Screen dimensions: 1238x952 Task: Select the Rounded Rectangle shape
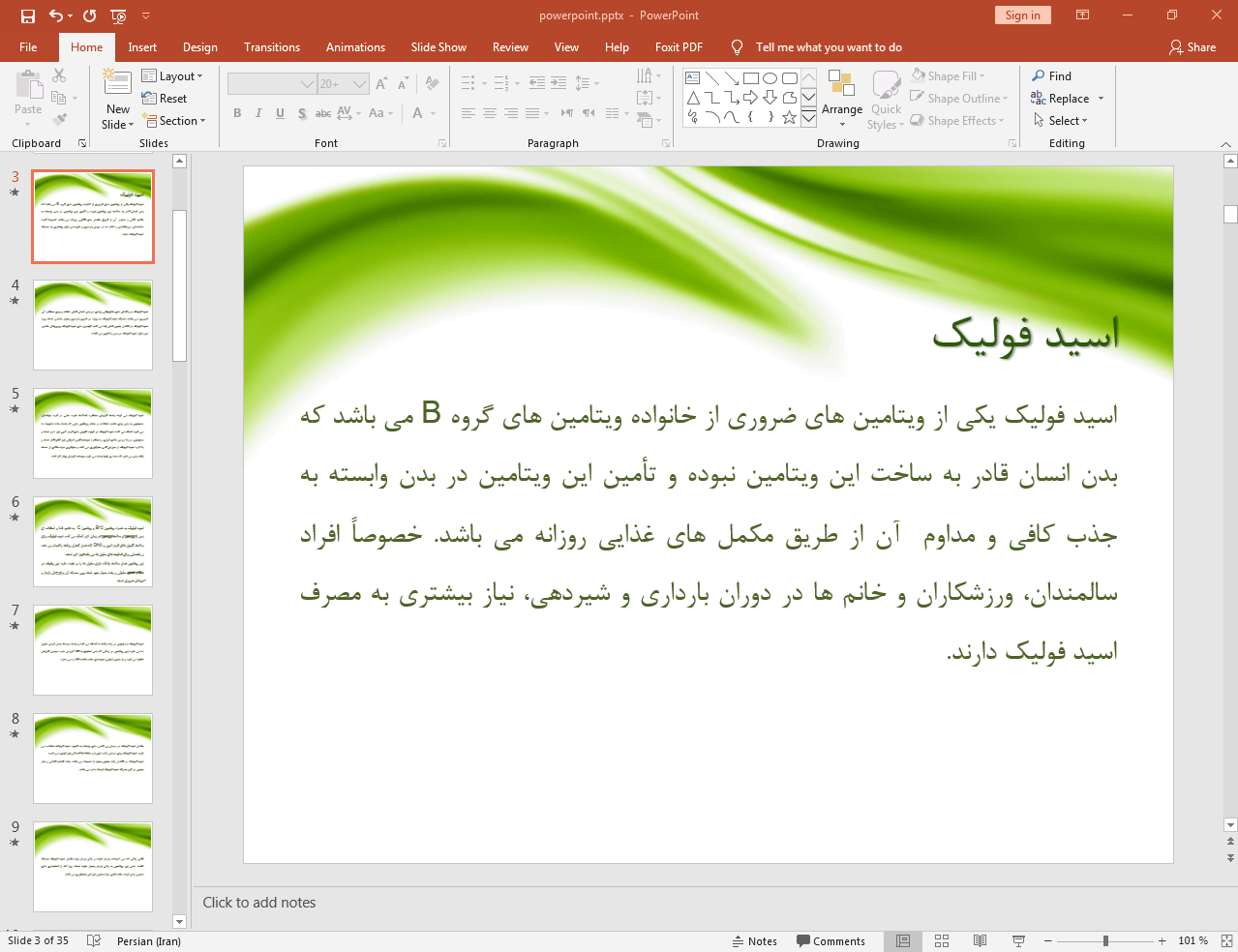click(x=789, y=78)
